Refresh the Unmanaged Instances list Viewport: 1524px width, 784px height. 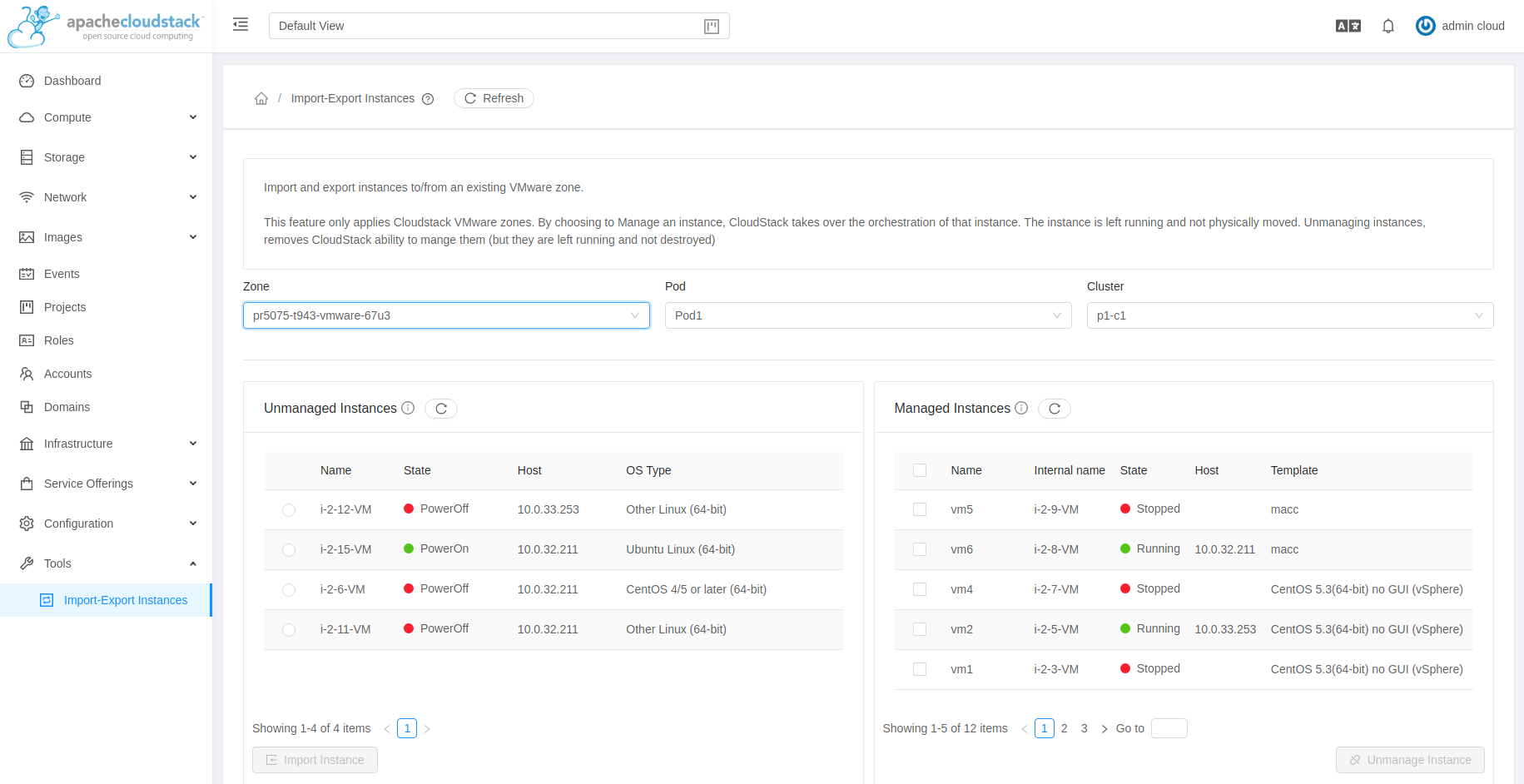[440, 408]
